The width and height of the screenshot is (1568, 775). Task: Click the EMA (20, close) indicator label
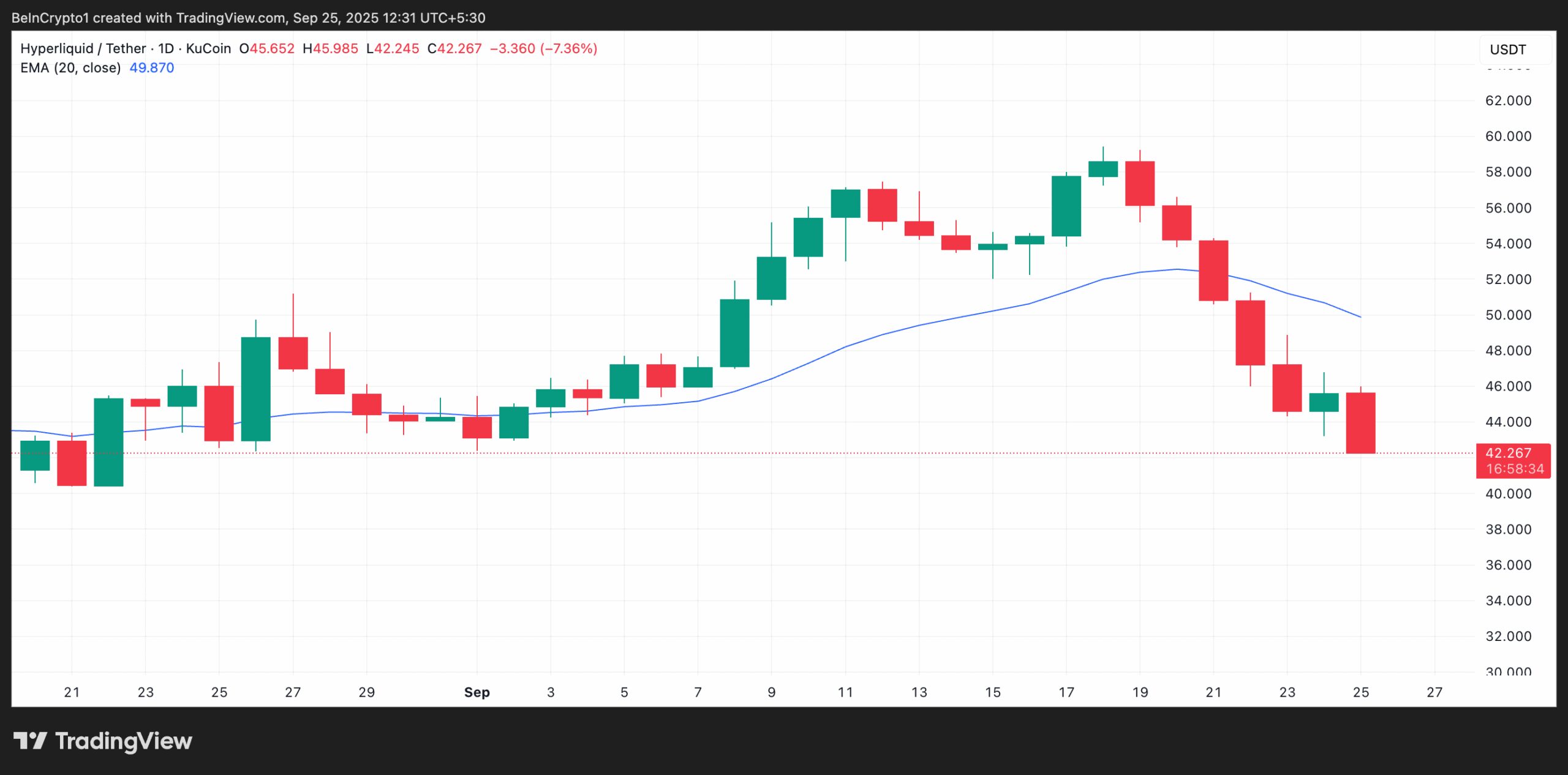pos(70,68)
